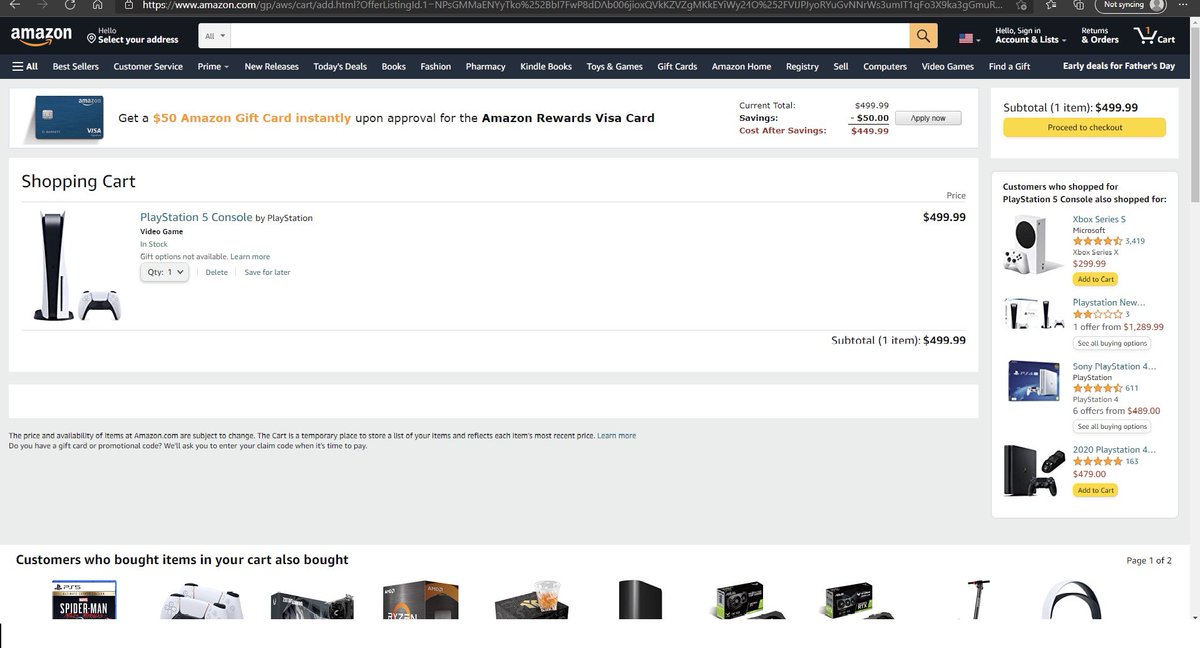Open the shopping cart icon in the header
This screenshot has width=1200, height=648.
click(1155, 36)
